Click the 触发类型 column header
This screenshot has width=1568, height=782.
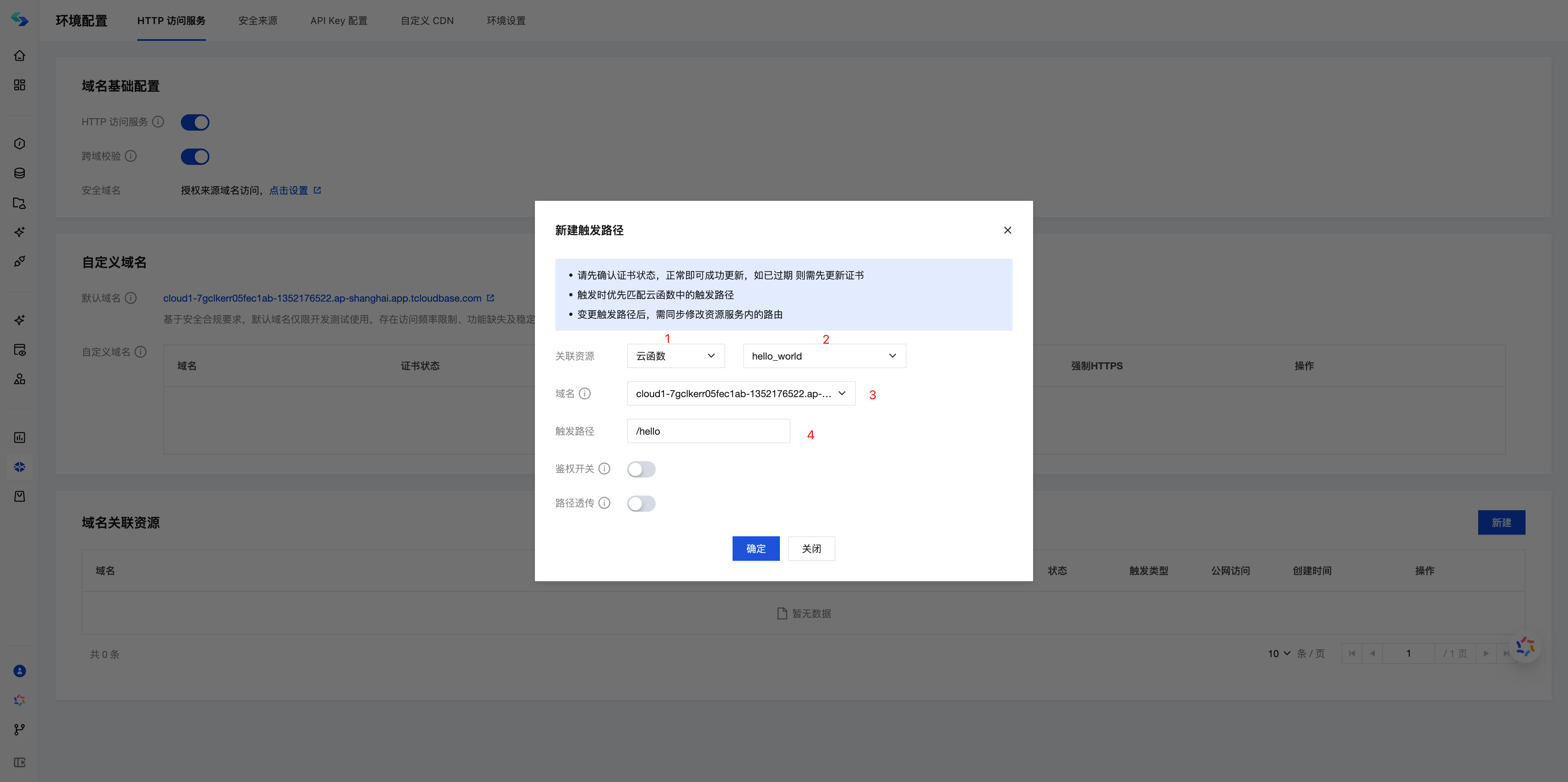tap(1149, 570)
